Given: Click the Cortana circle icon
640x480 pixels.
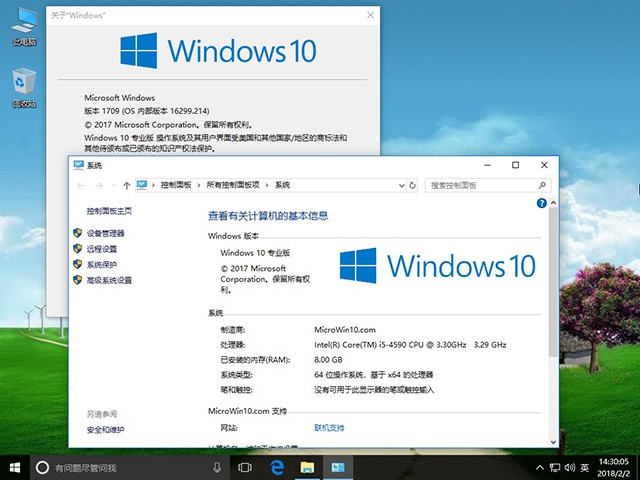Looking at the screenshot, I should click(42, 468).
